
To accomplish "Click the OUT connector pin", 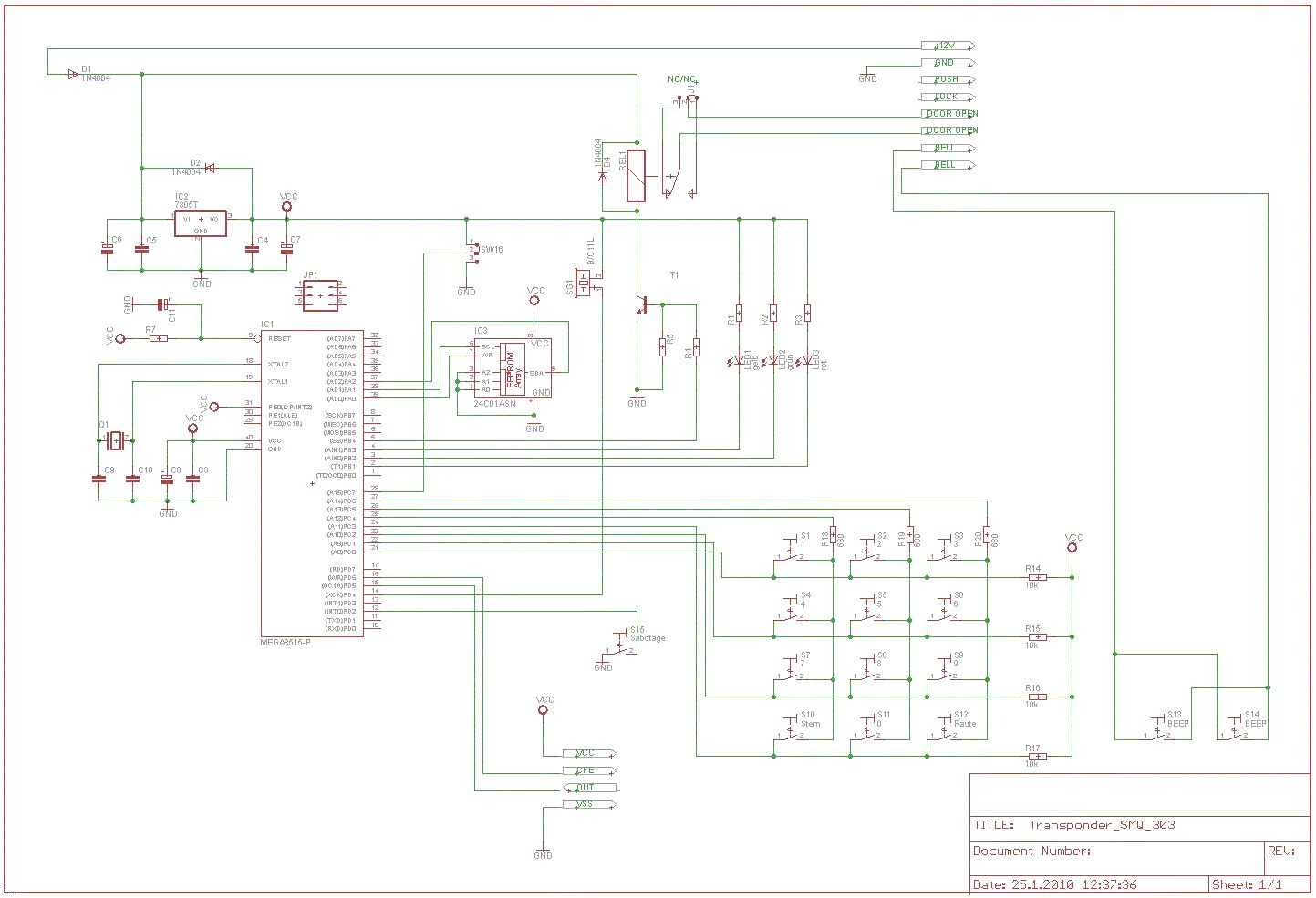I will pos(590,788).
